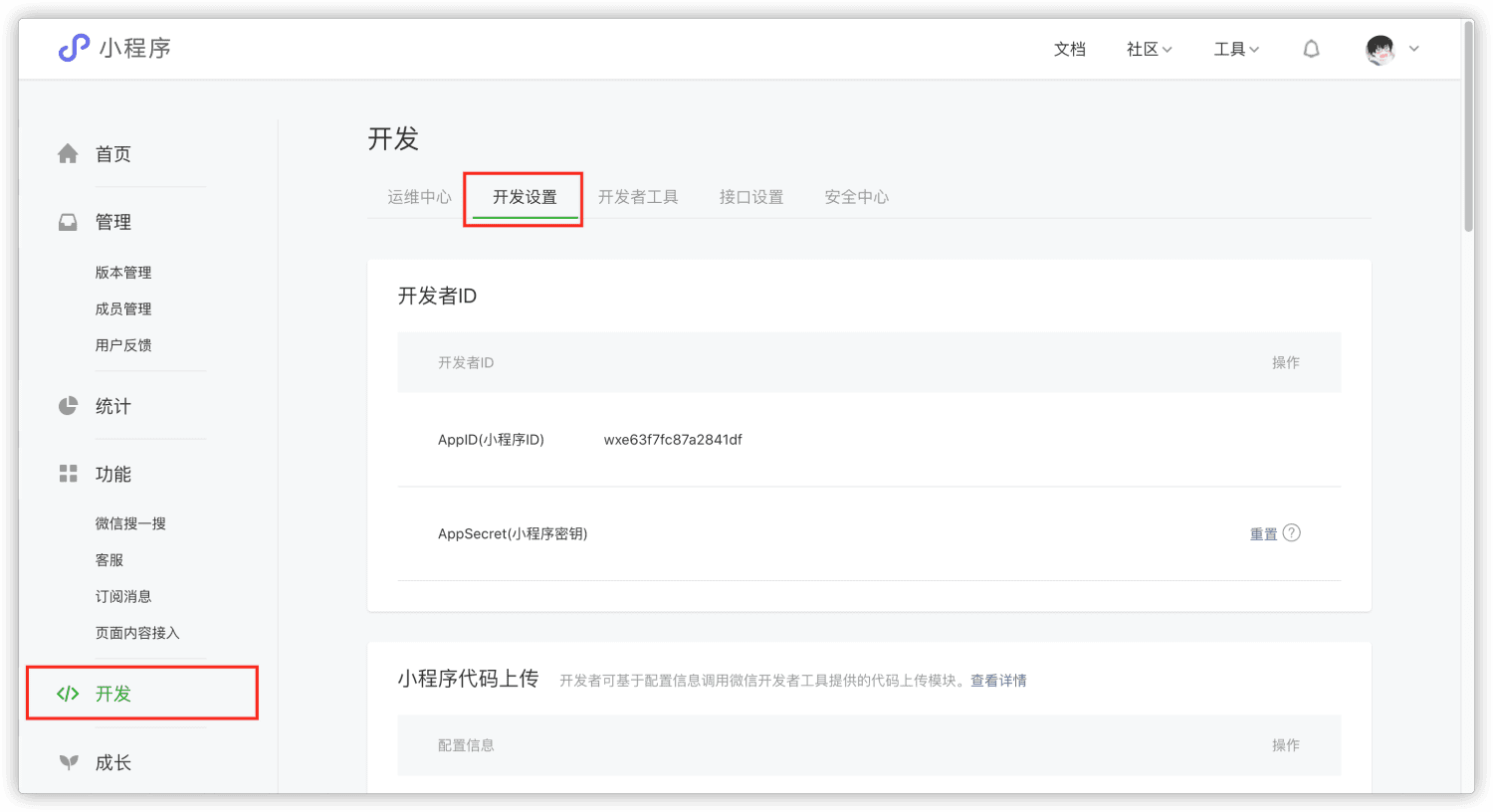Click the 小程序代码上传 heading
1493x812 pixels.
pyautogui.click(x=468, y=679)
